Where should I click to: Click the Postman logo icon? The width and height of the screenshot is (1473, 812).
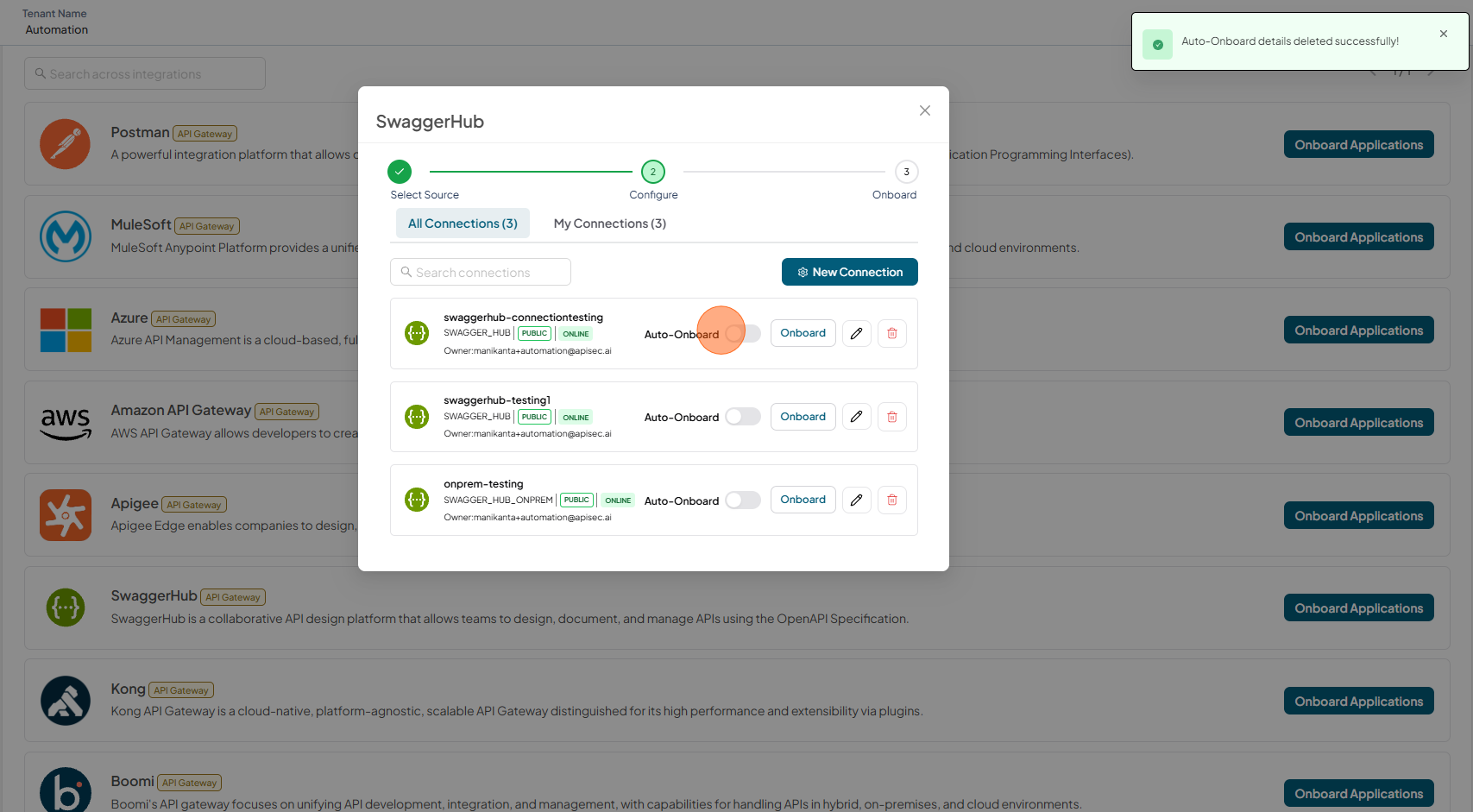pyautogui.click(x=66, y=144)
